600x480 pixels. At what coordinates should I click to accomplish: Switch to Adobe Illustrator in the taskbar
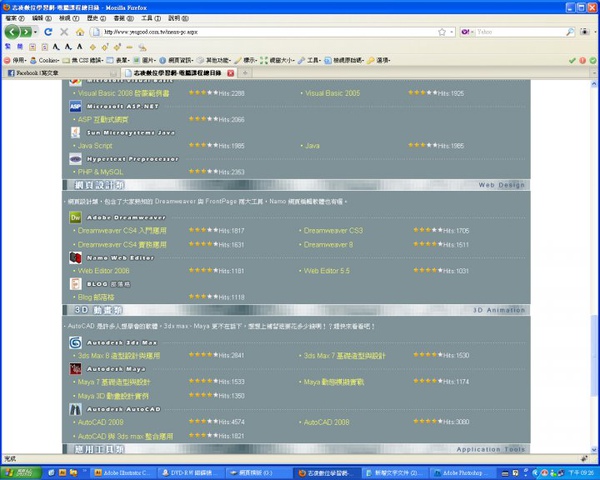click(x=123, y=473)
